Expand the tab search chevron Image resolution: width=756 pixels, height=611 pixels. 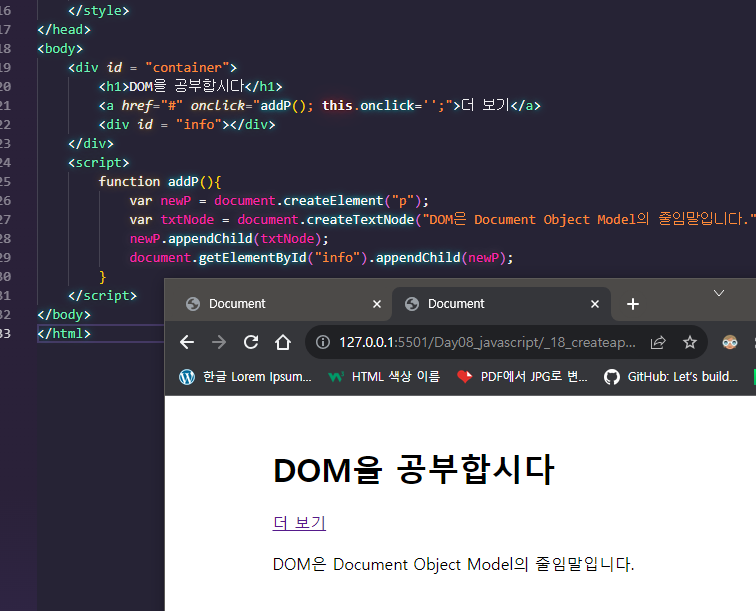click(719, 293)
